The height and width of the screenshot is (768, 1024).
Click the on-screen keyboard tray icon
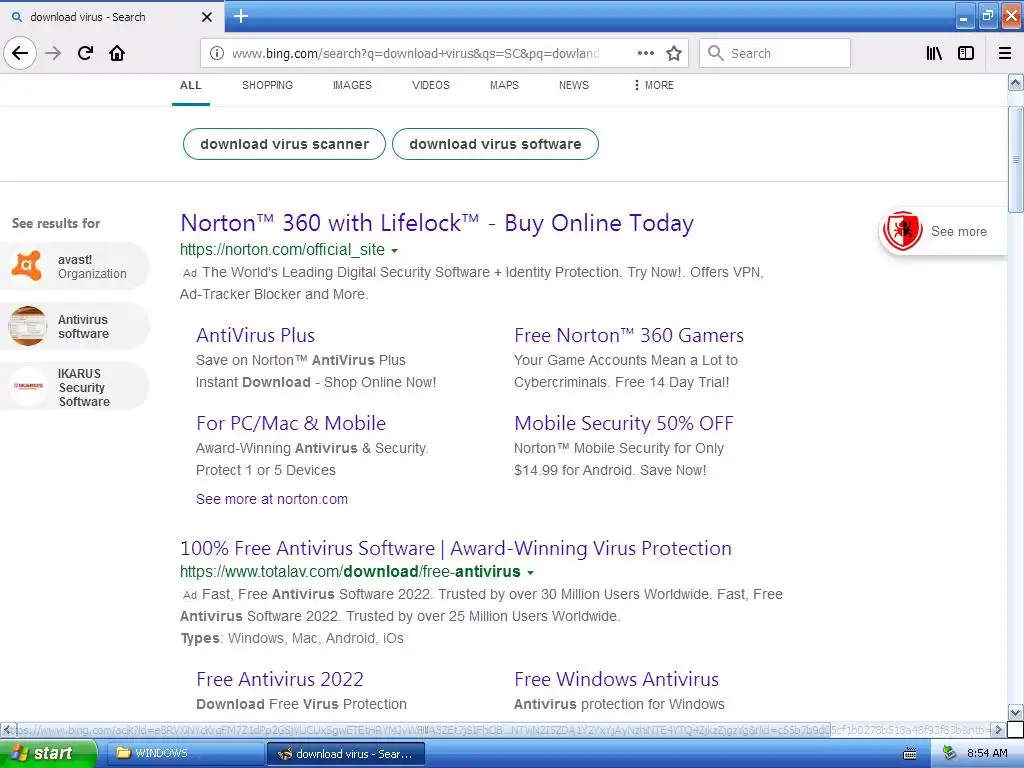tap(910, 754)
